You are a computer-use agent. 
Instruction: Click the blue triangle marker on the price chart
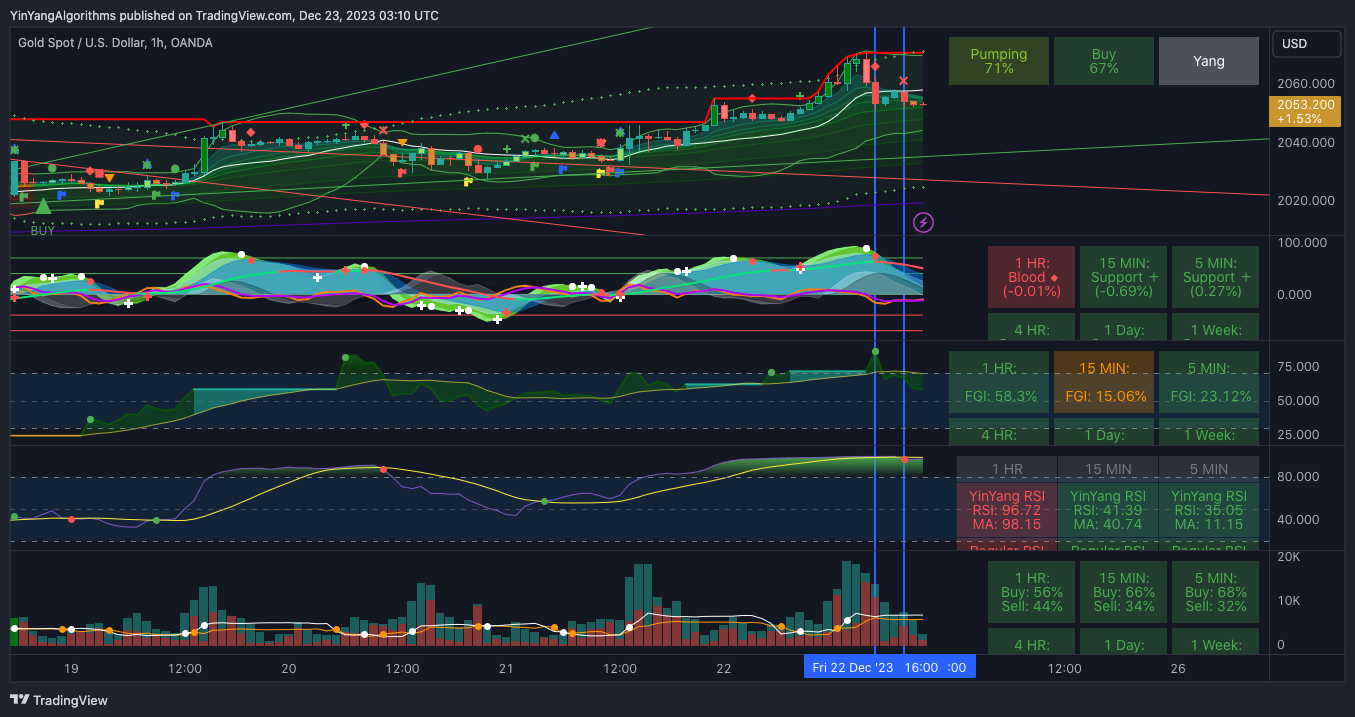click(554, 133)
